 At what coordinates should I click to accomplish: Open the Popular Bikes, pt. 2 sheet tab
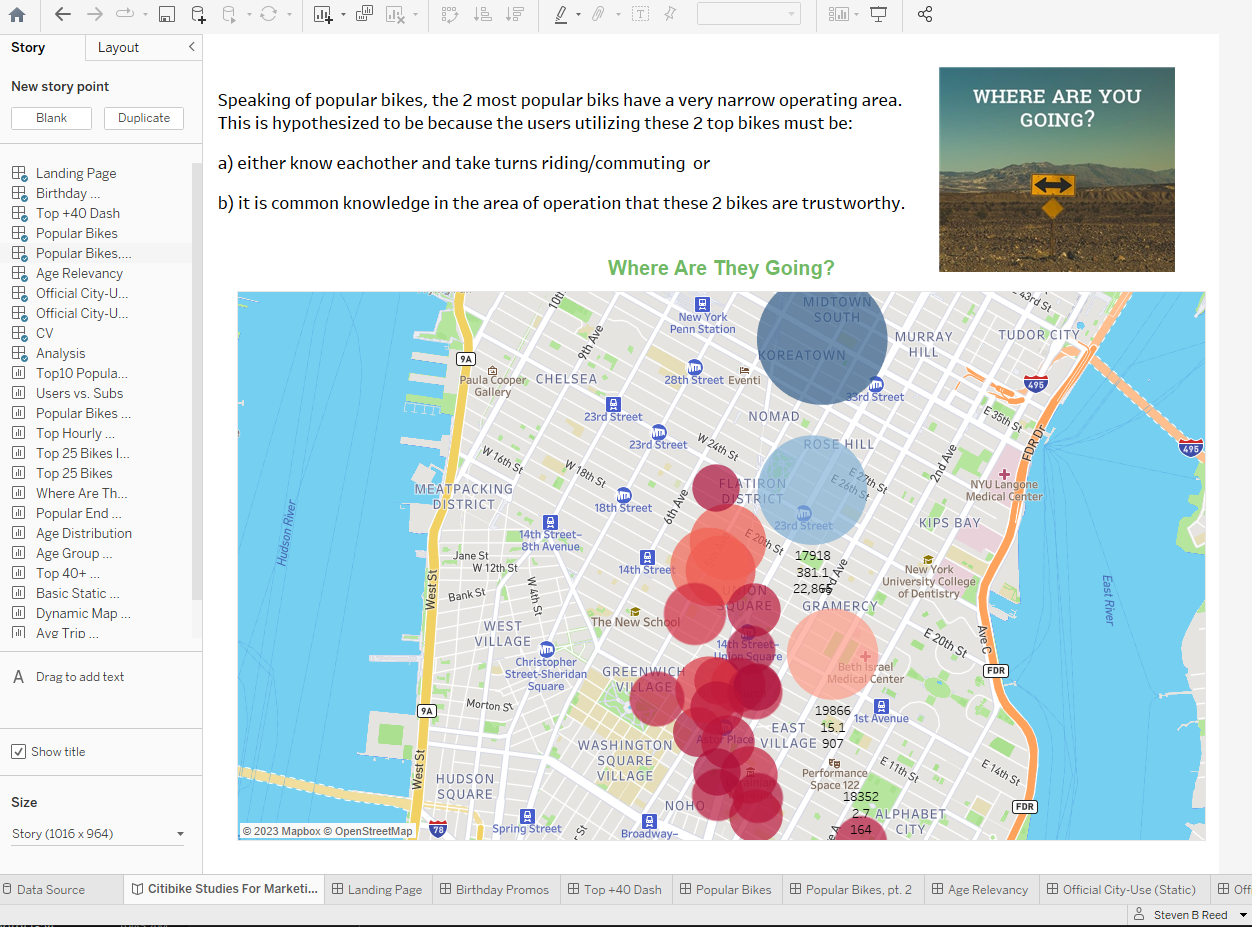pyautogui.click(x=852, y=889)
